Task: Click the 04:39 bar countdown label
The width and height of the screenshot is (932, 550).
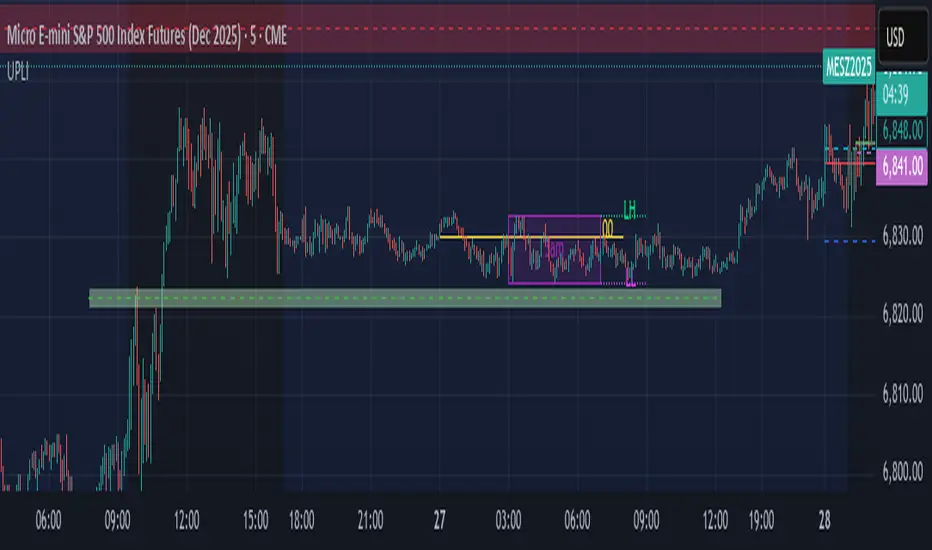Action: [896, 94]
